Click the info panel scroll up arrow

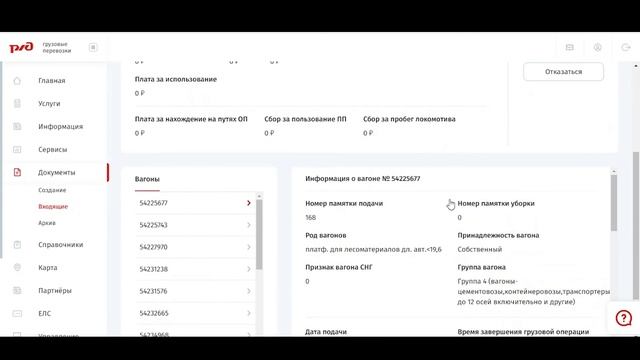[x=613, y=172]
